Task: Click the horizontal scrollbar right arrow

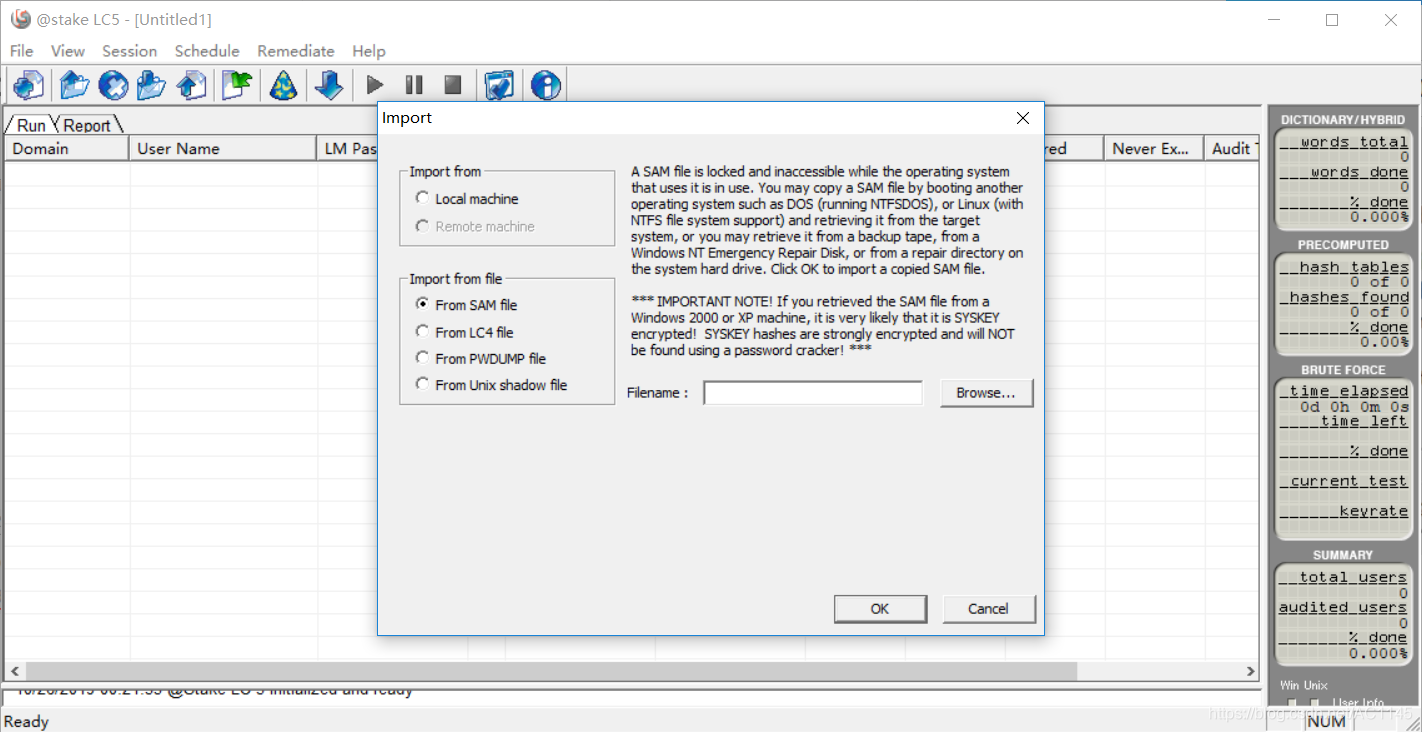Action: coord(1250,671)
